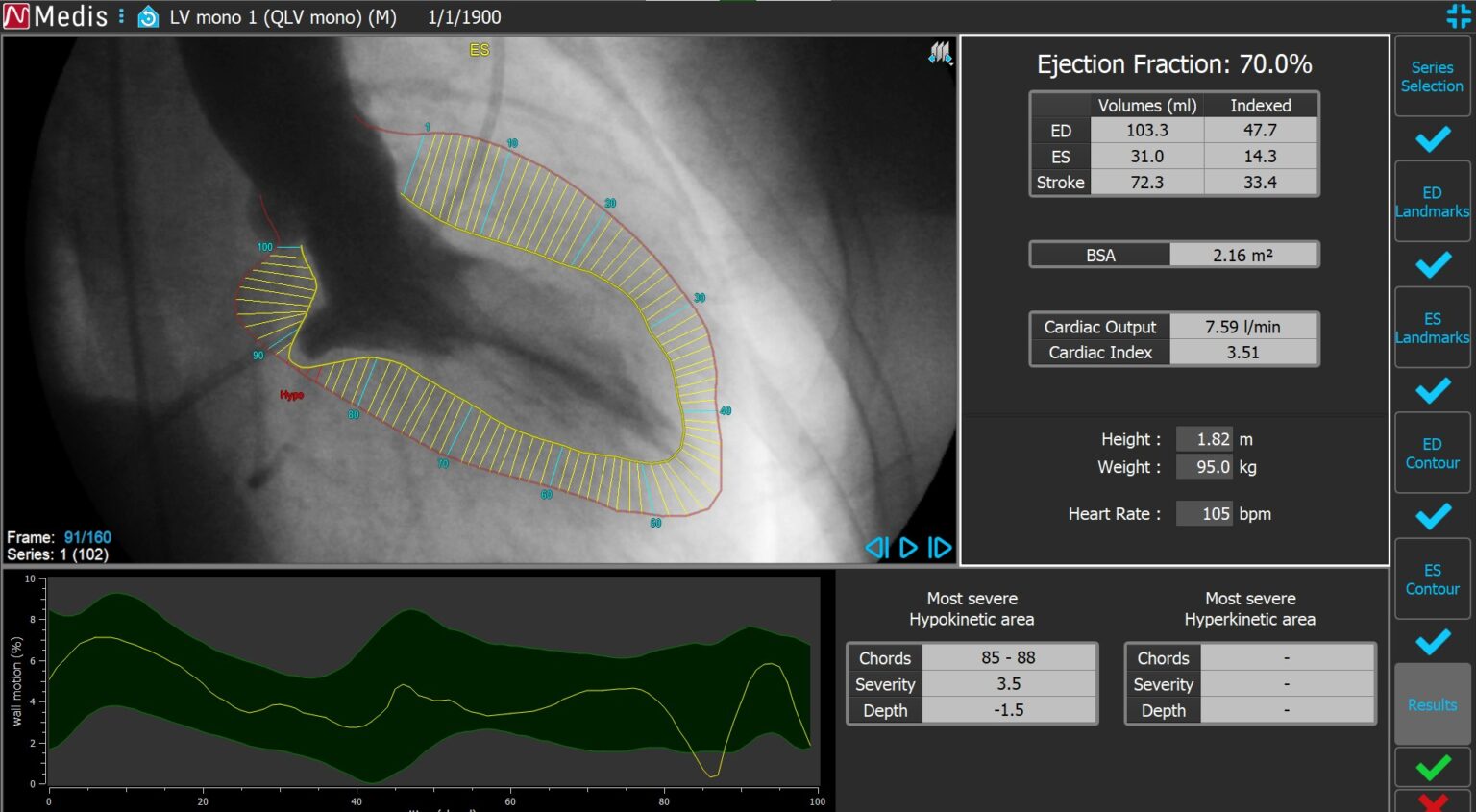Select the Results step button
Screen dimensions: 1476x812
click(x=1432, y=704)
